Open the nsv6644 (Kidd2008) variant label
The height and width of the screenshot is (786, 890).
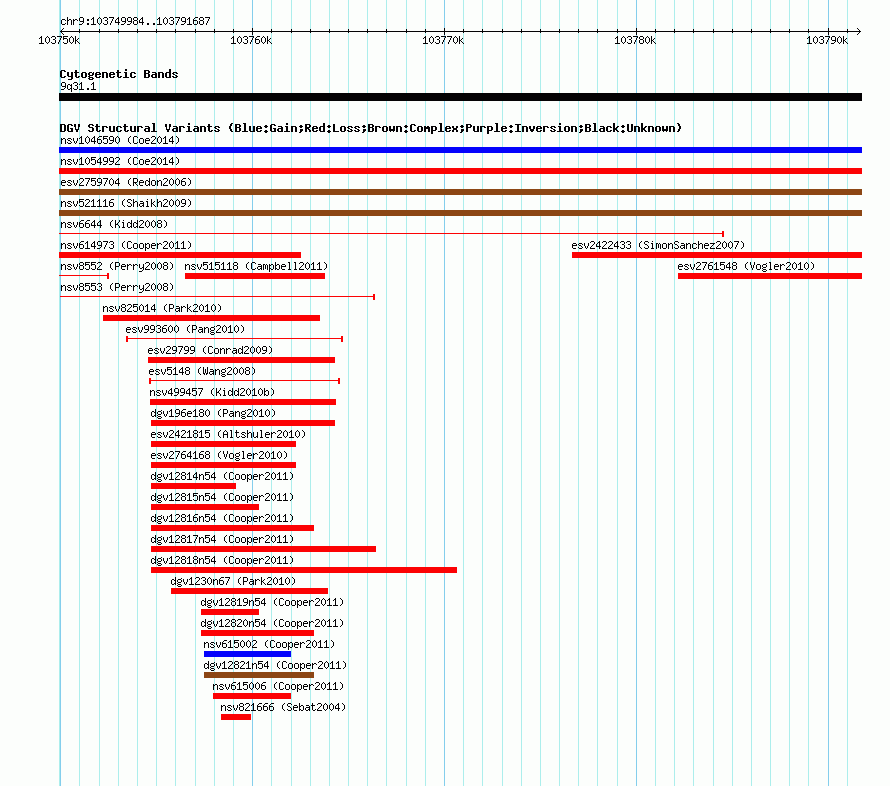[x=114, y=224]
